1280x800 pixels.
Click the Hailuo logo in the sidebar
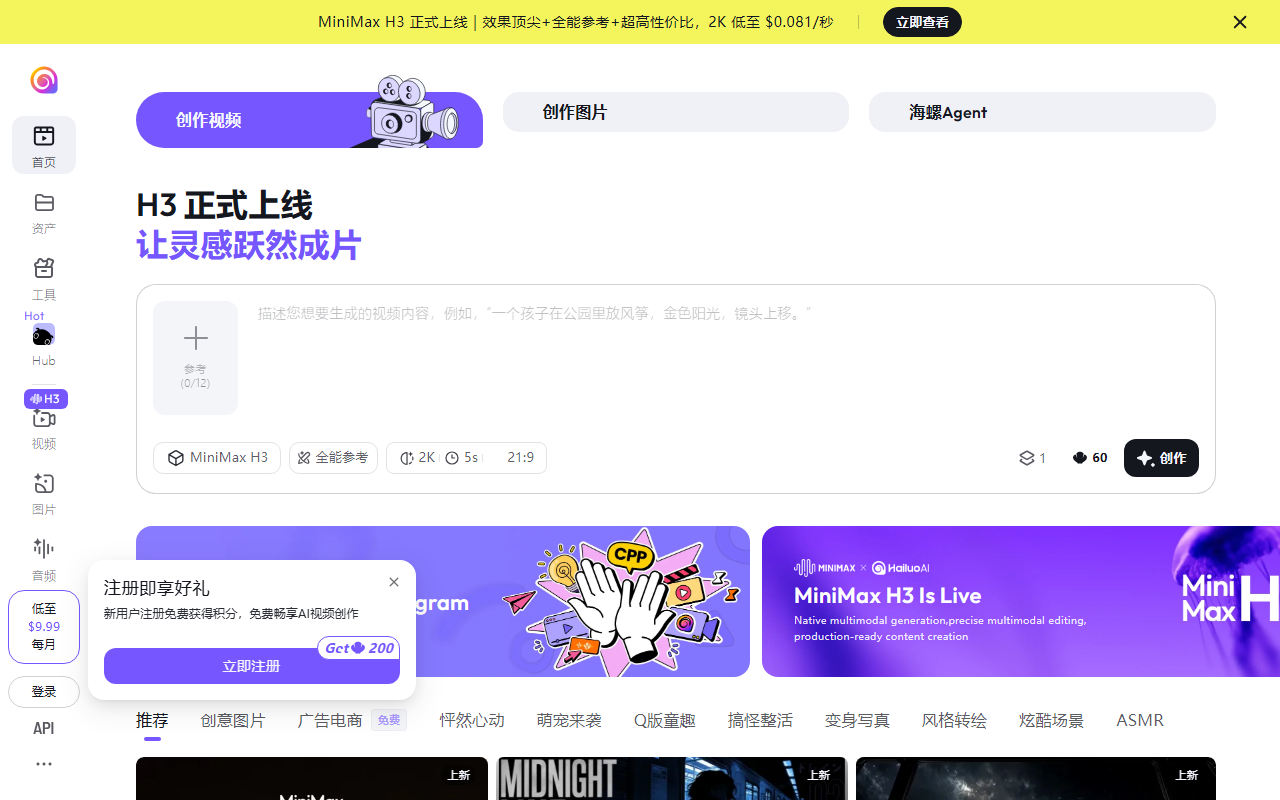(x=44, y=80)
